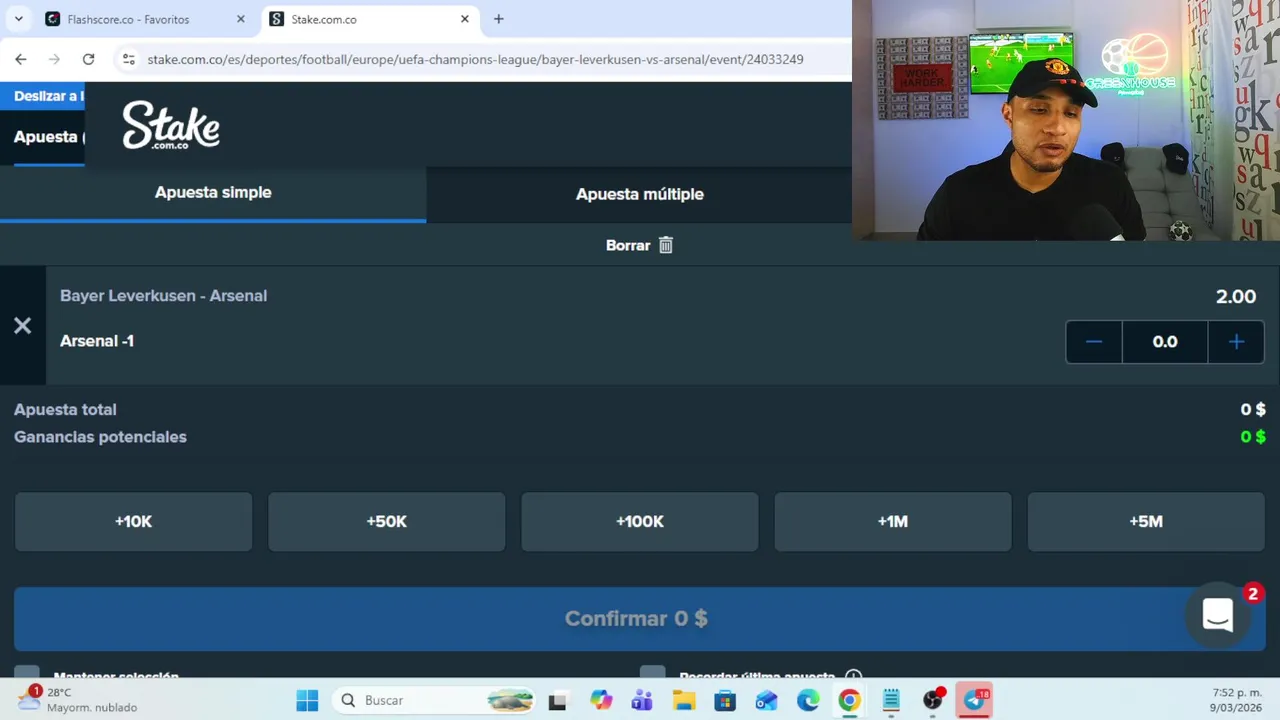The width and height of the screenshot is (1280, 720).
Task: Open File Explorer from the taskbar
Action: point(684,700)
